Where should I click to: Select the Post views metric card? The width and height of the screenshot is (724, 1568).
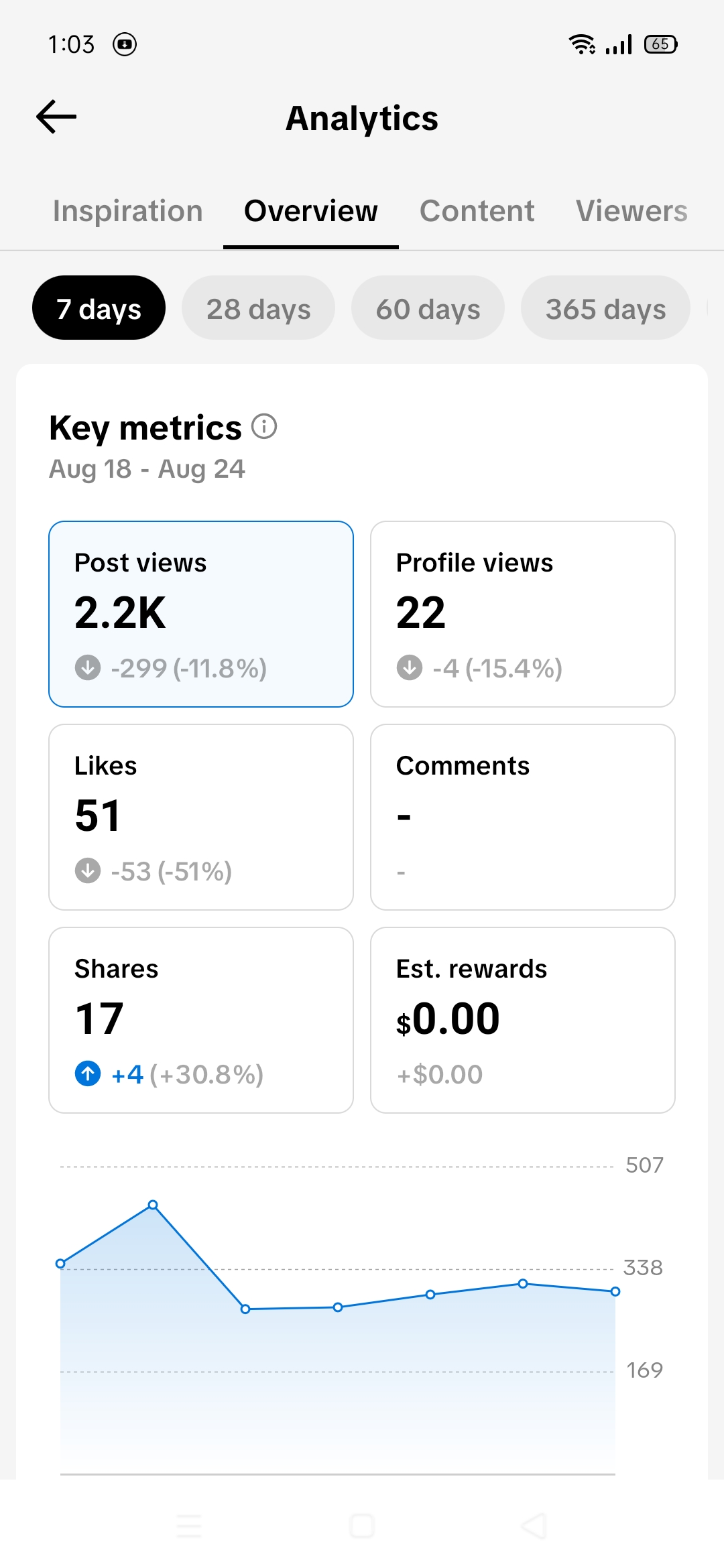click(201, 614)
